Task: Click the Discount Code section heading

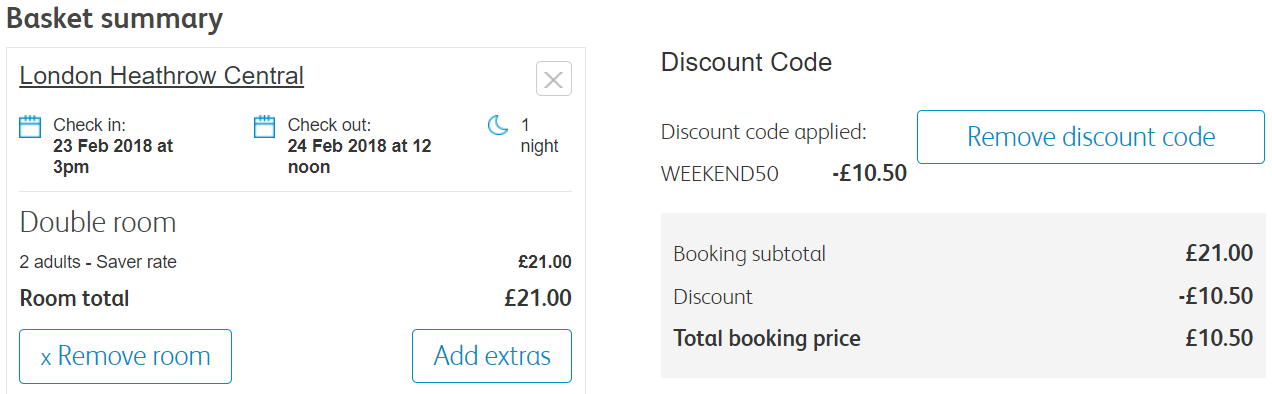Action: 746,62
